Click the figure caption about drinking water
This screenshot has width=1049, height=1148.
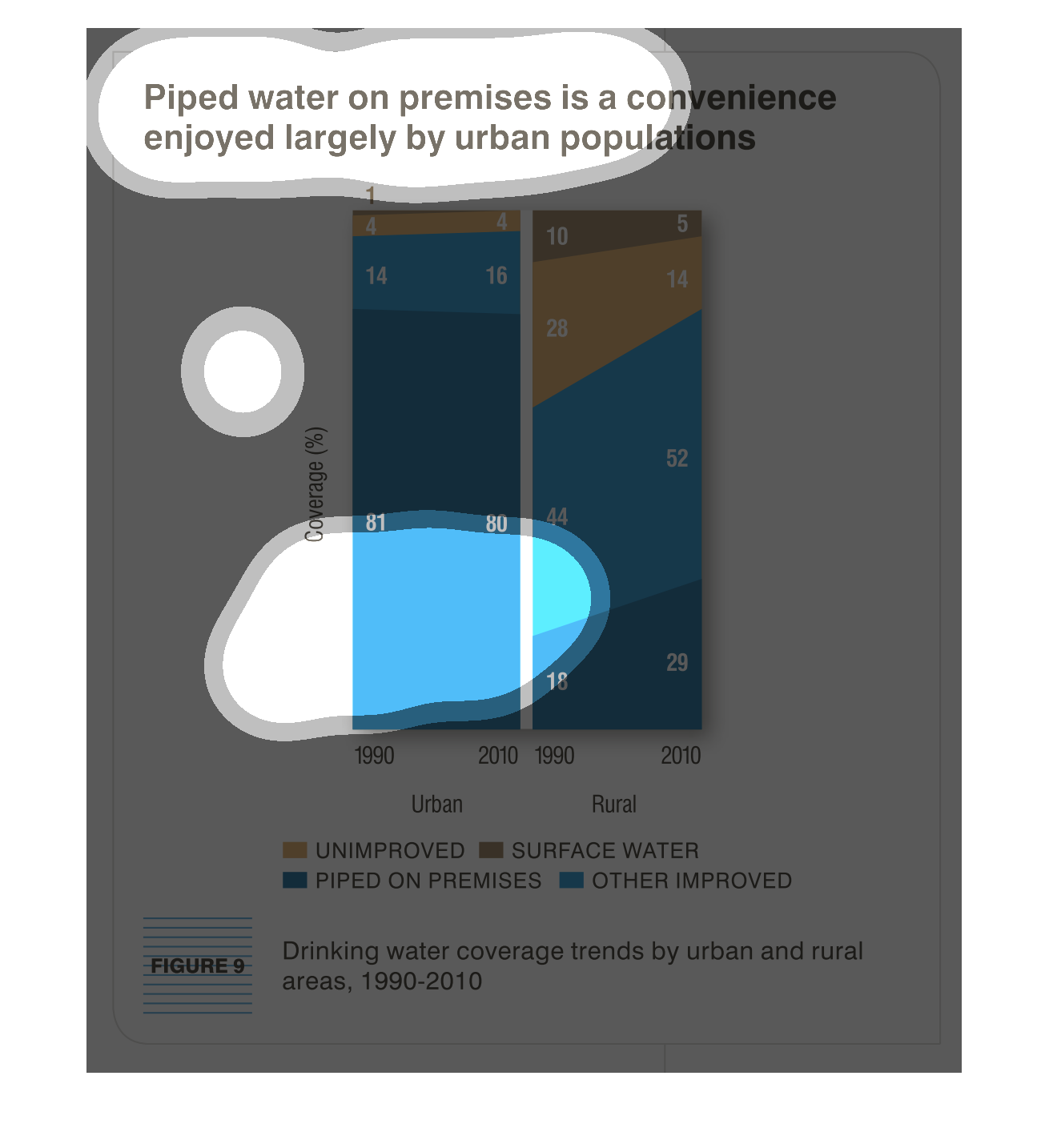(x=572, y=965)
